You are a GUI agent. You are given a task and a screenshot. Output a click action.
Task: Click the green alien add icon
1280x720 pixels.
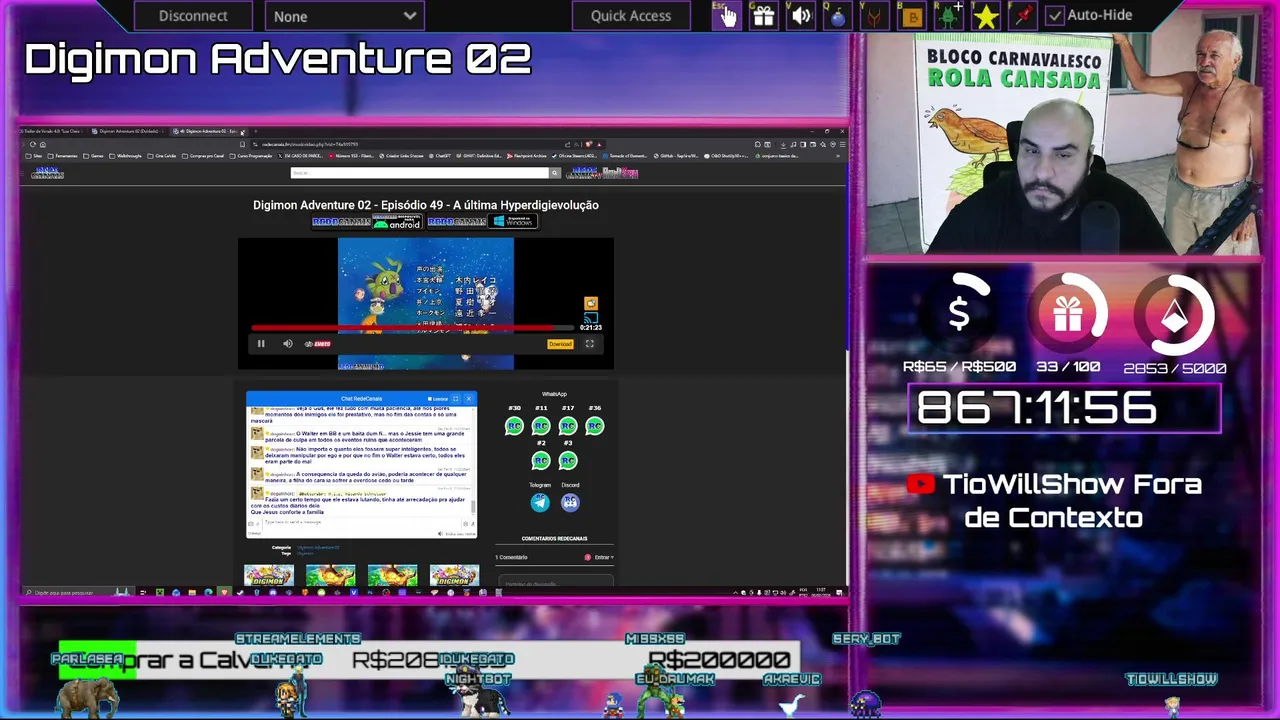tap(949, 15)
